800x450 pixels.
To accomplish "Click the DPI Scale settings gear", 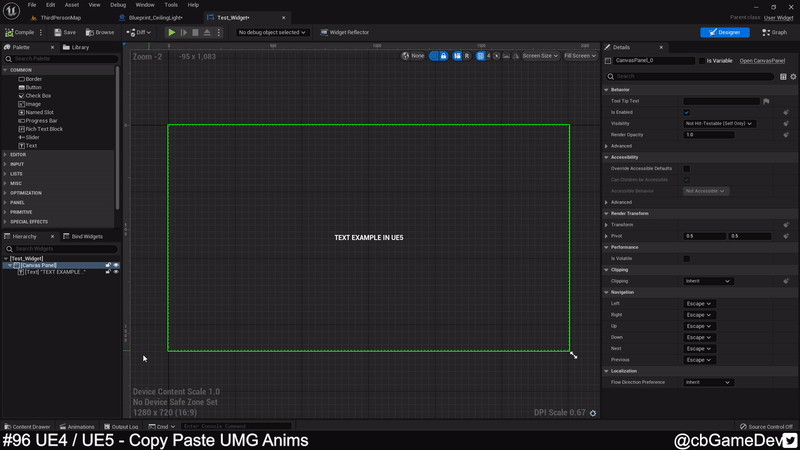I will [593, 413].
